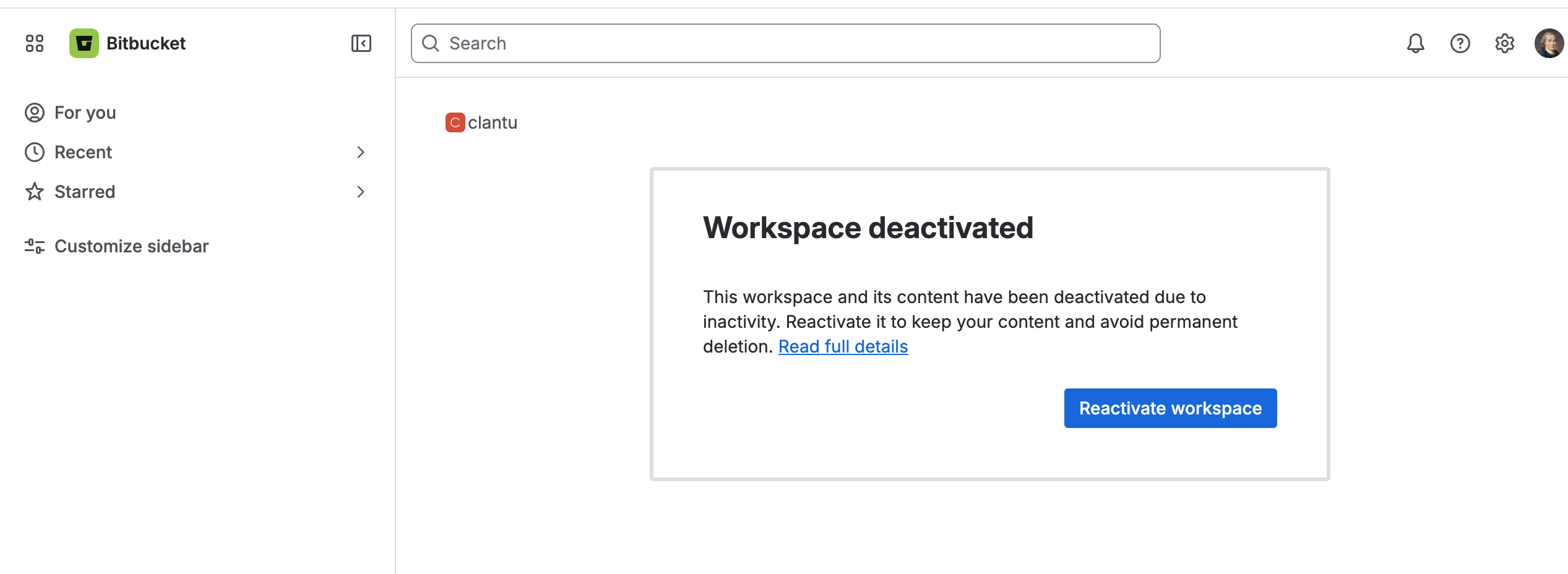
Task: Click inside the Search field
Action: point(786,43)
